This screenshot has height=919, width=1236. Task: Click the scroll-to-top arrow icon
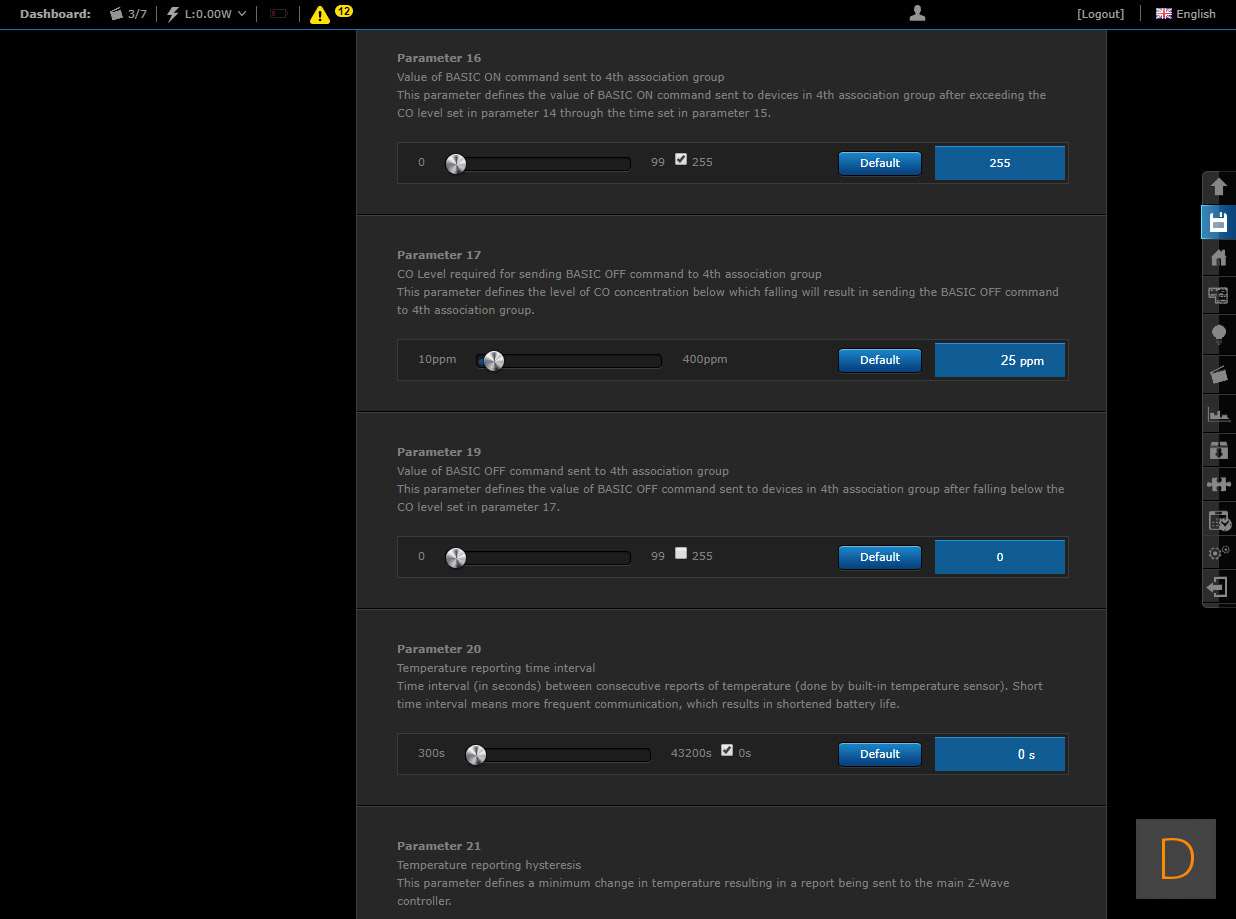tap(1218, 186)
